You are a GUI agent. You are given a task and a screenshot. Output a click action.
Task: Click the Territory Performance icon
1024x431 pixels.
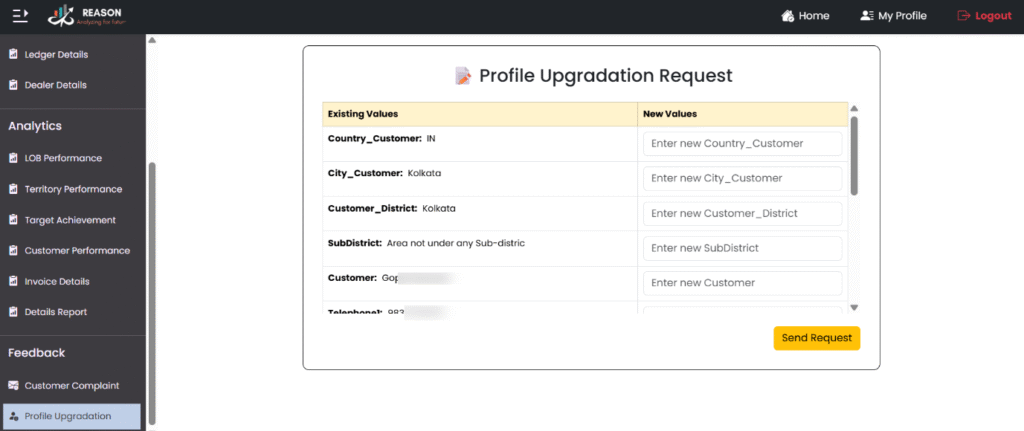[x=14, y=189]
